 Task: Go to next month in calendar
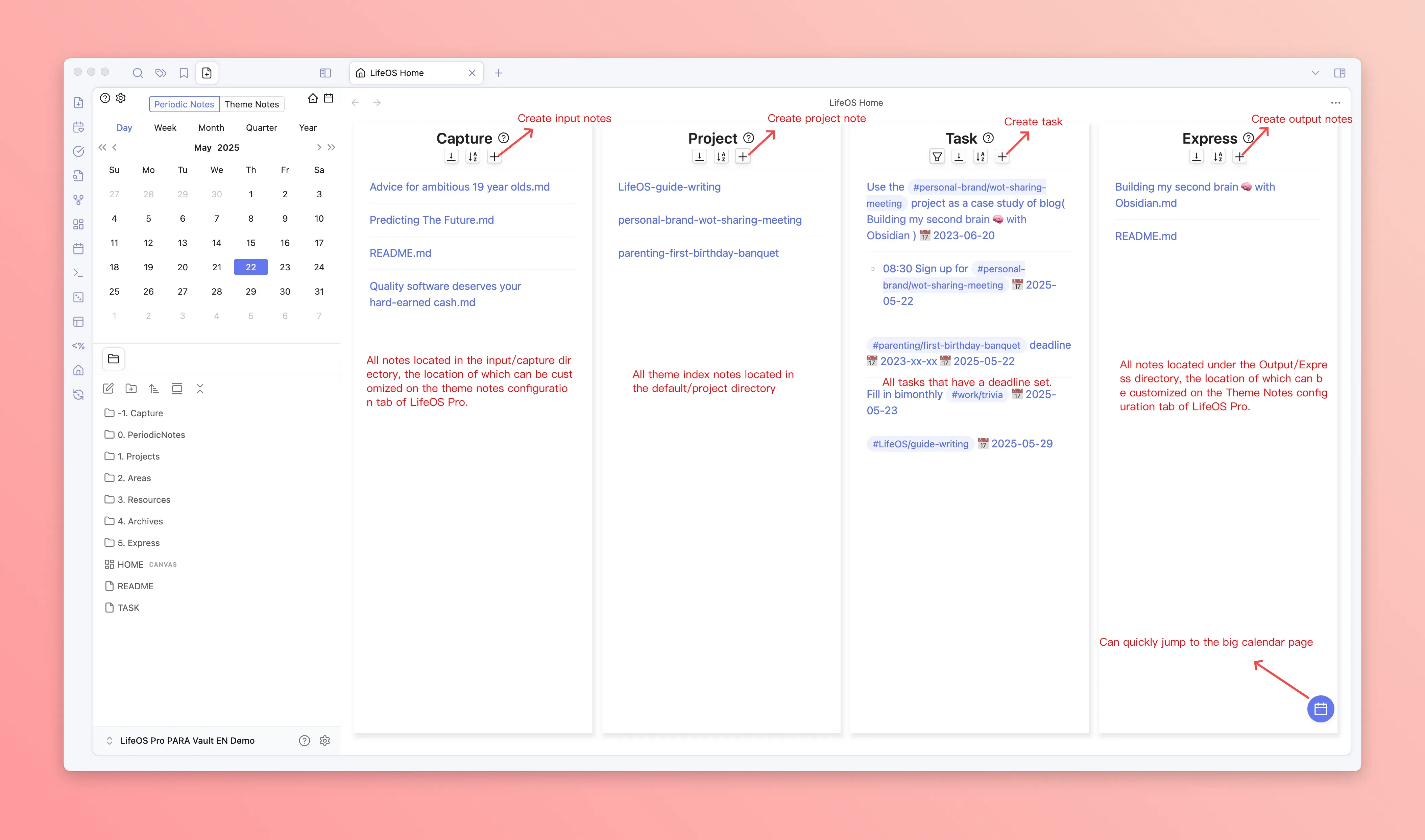[x=319, y=148]
